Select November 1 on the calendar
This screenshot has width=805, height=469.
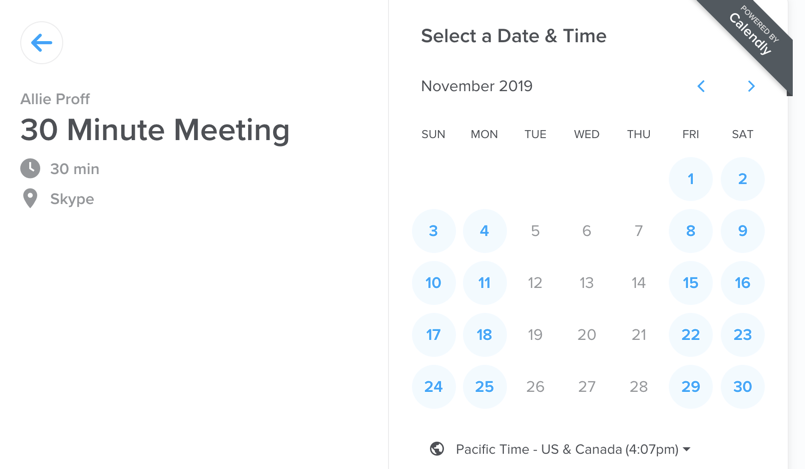pos(690,179)
